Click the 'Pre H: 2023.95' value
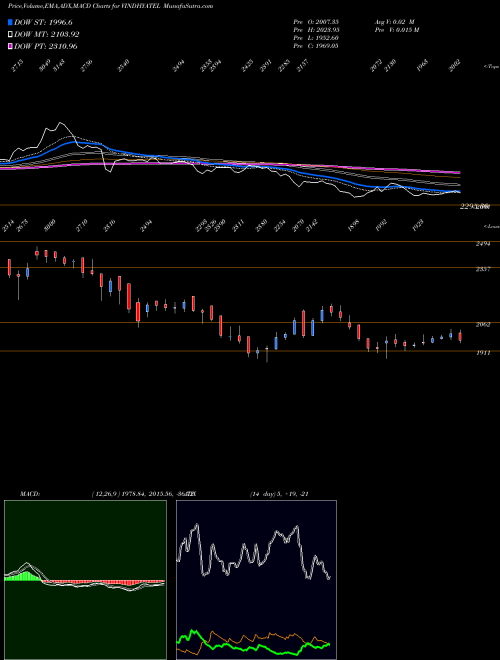 (316, 30)
